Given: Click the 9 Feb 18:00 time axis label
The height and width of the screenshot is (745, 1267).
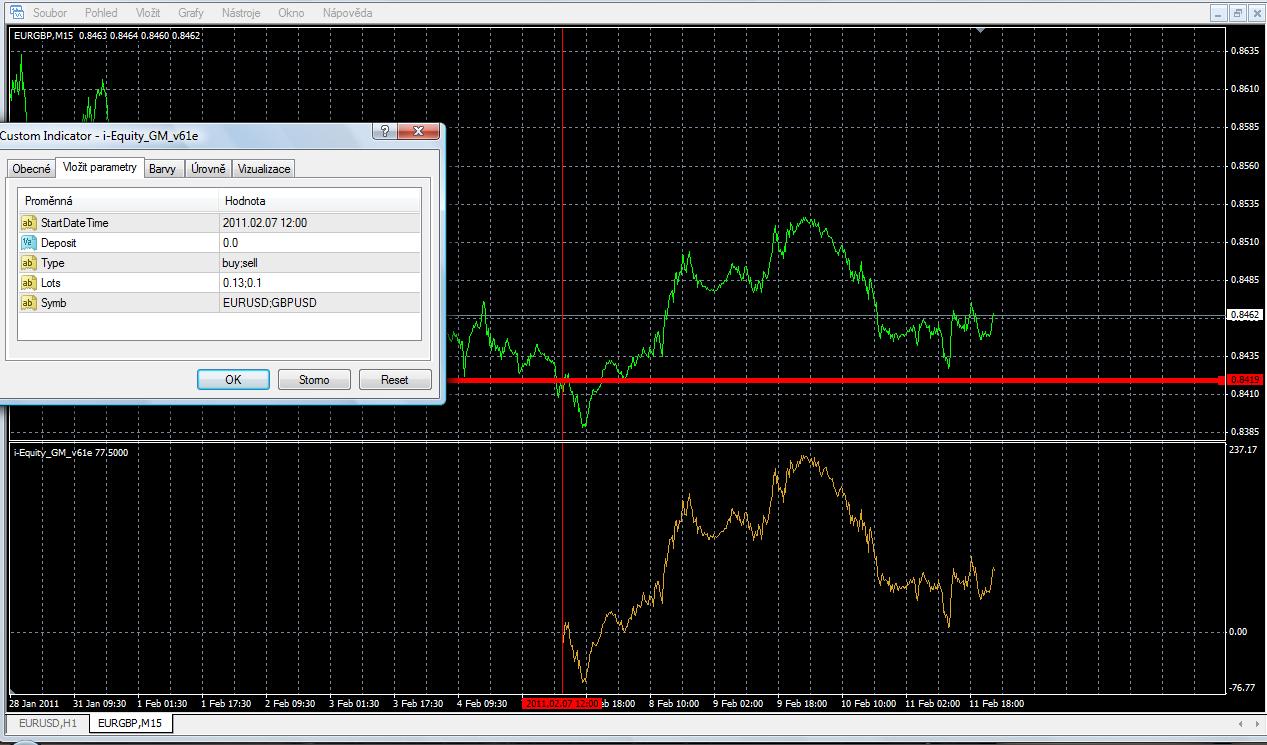Looking at the screenshot, I should click(801, 703).
